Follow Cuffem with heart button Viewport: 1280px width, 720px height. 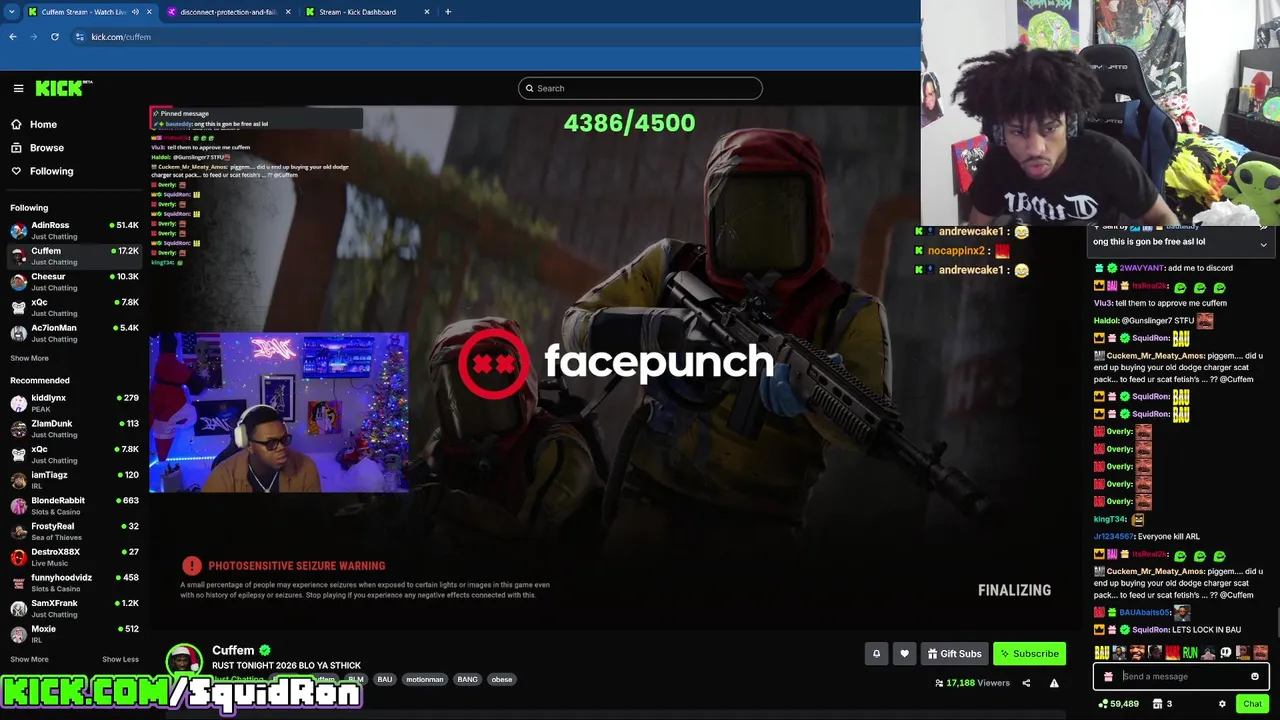tap(904, 654)
